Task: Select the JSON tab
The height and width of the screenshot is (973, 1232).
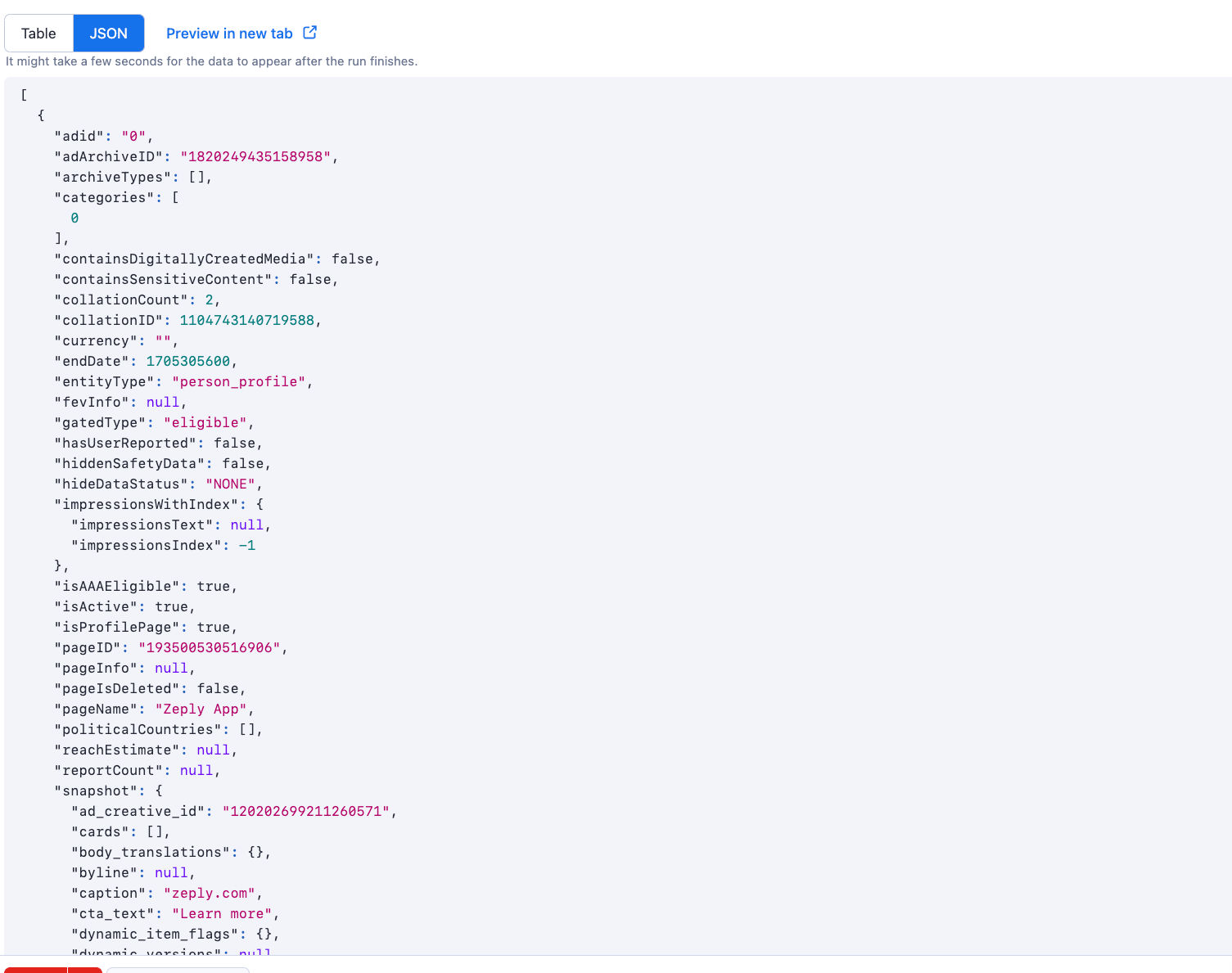Action: [x=108, y=33]
